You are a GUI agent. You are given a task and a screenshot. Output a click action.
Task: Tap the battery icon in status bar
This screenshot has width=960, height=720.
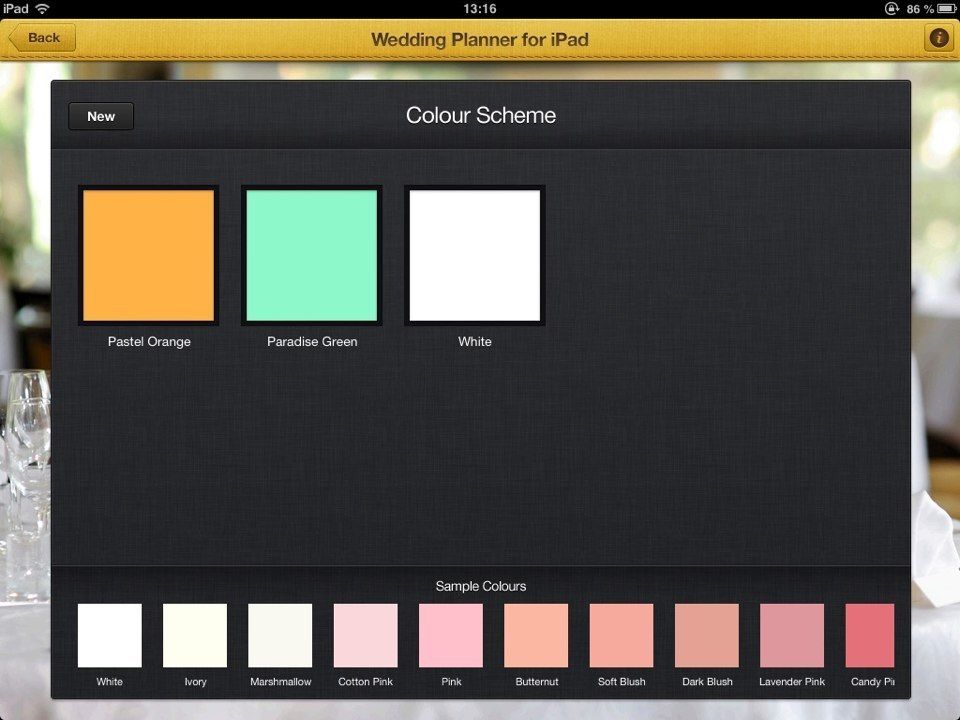point(946,8)
